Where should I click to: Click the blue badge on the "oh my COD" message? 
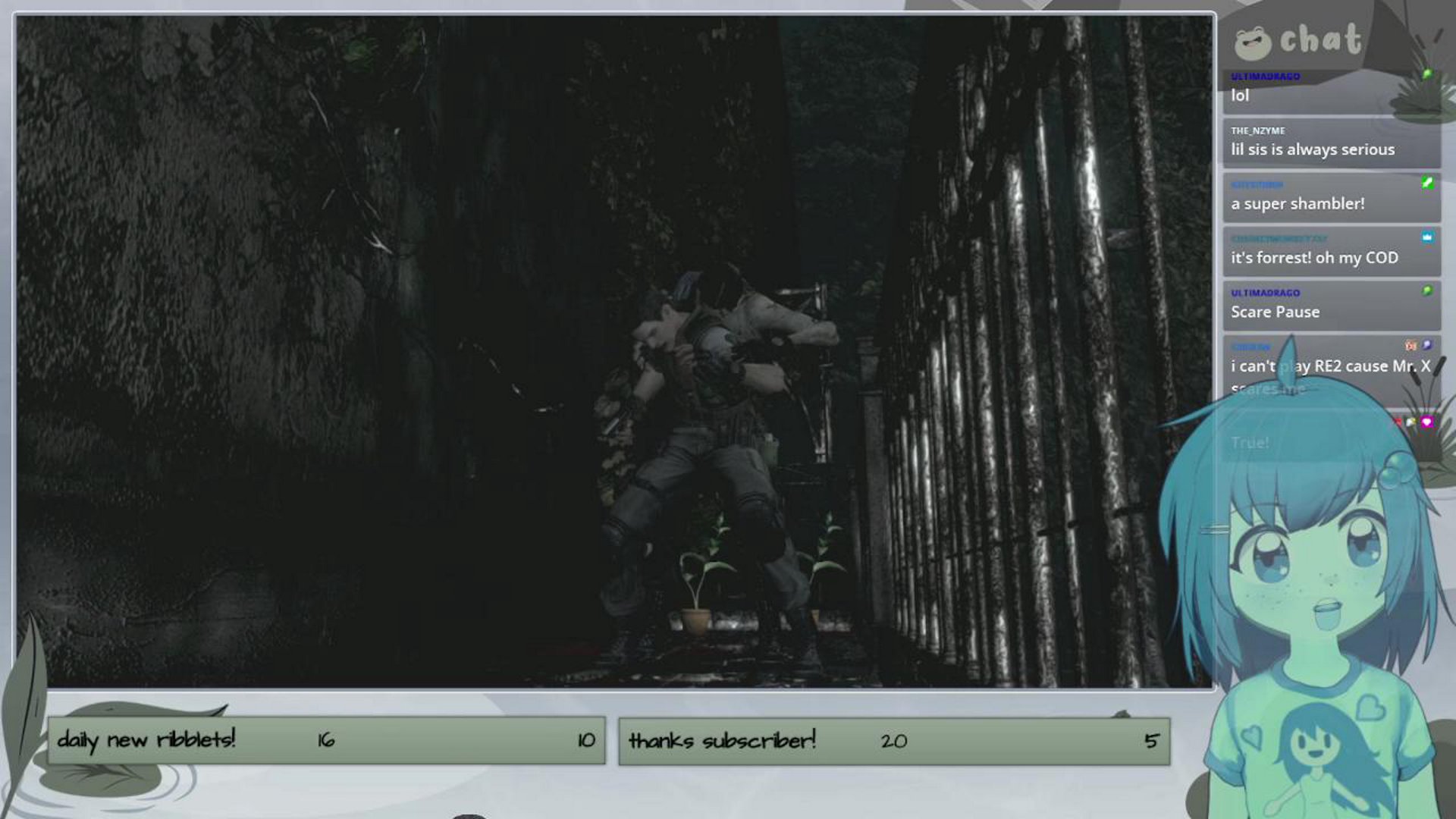coord(1426,236)
